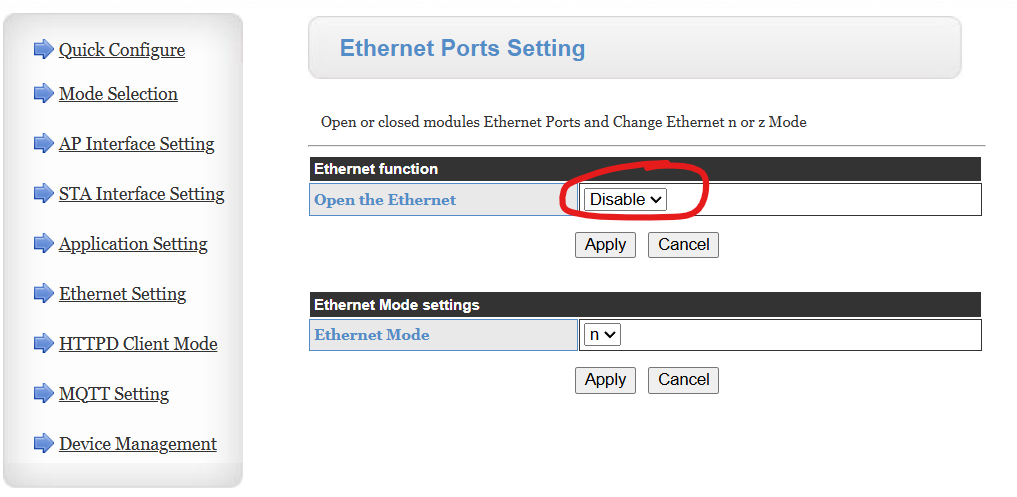The width and height of the screenshot is (1017, 497).
Task: Apply the Ethernet Mode setting
Action: [605, 380]
